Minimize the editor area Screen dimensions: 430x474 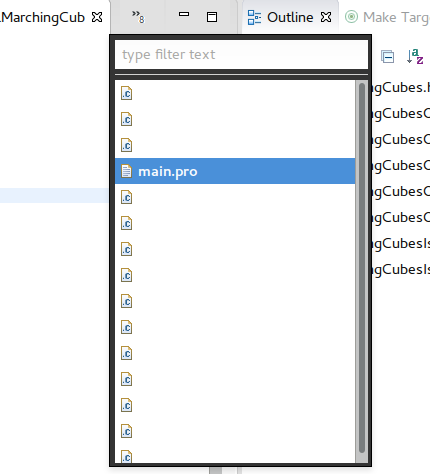pyautogui.click(x=184, y=15)
